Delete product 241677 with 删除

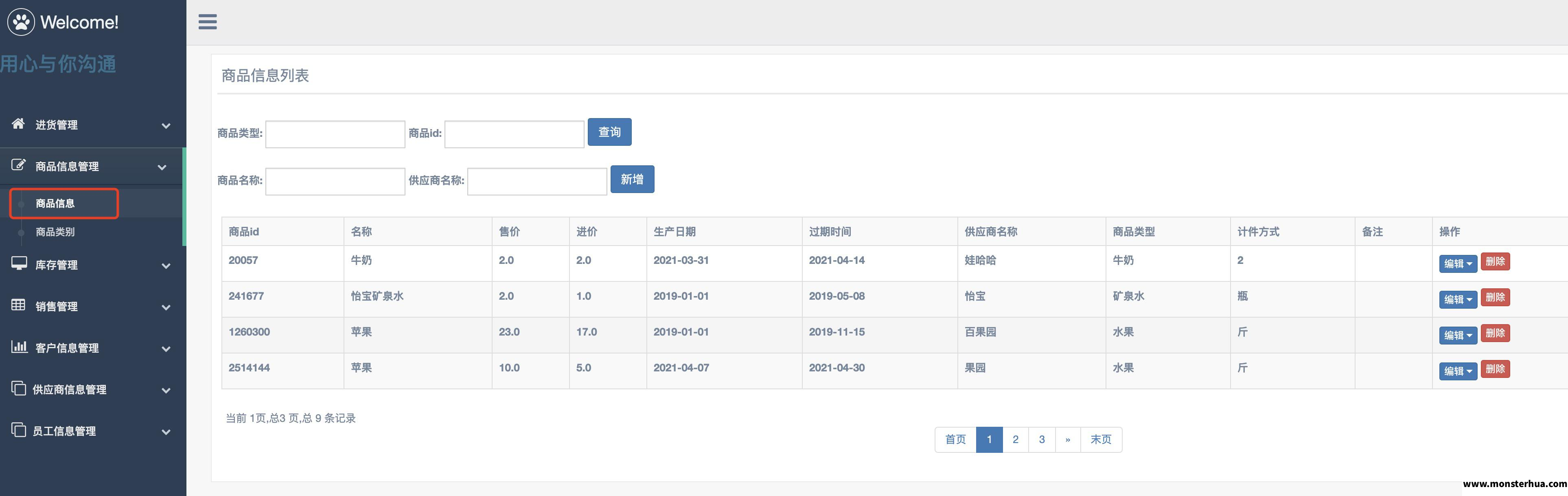tap(1495, 298)
